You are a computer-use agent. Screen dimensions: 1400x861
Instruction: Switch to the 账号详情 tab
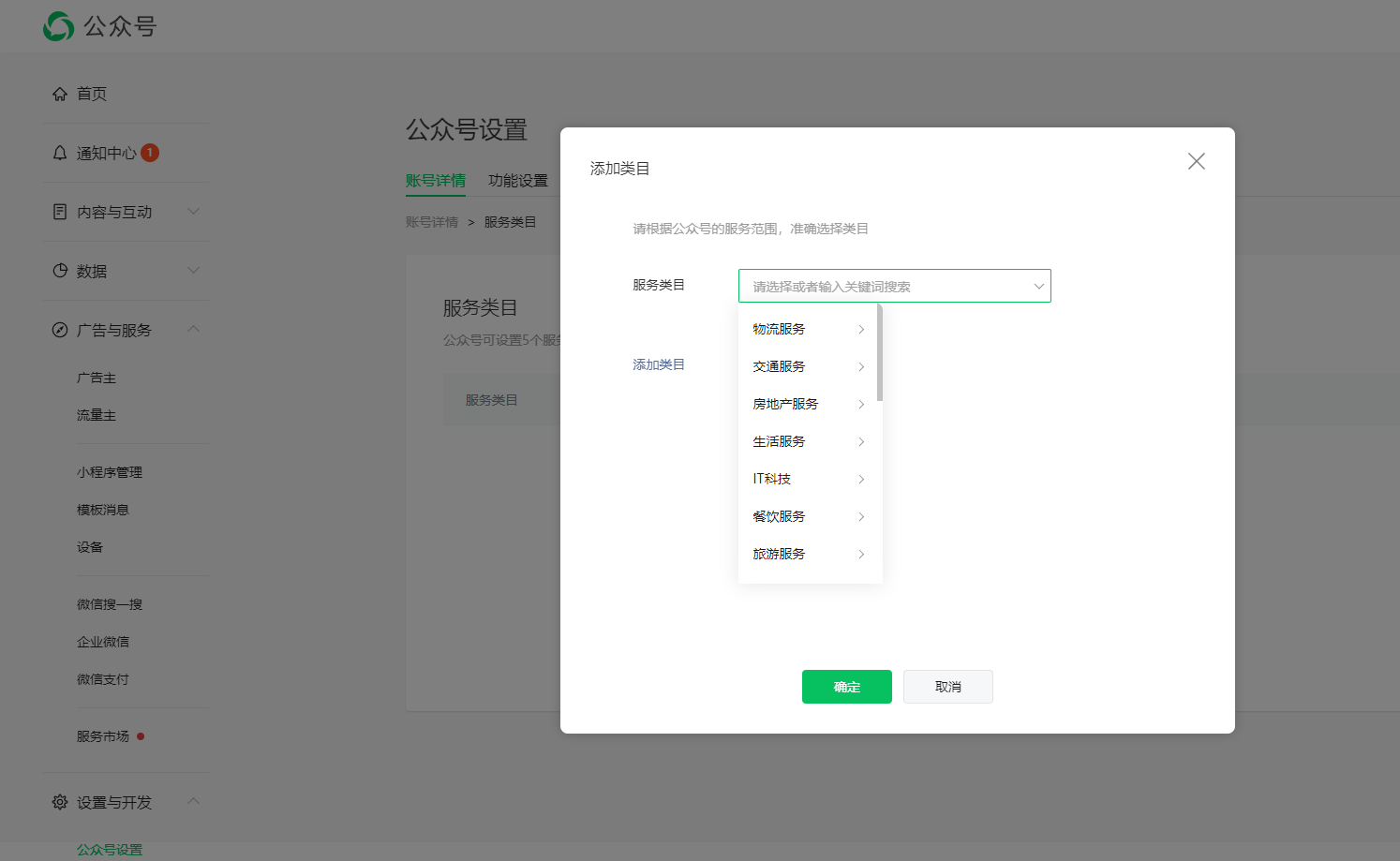[436, 181]
